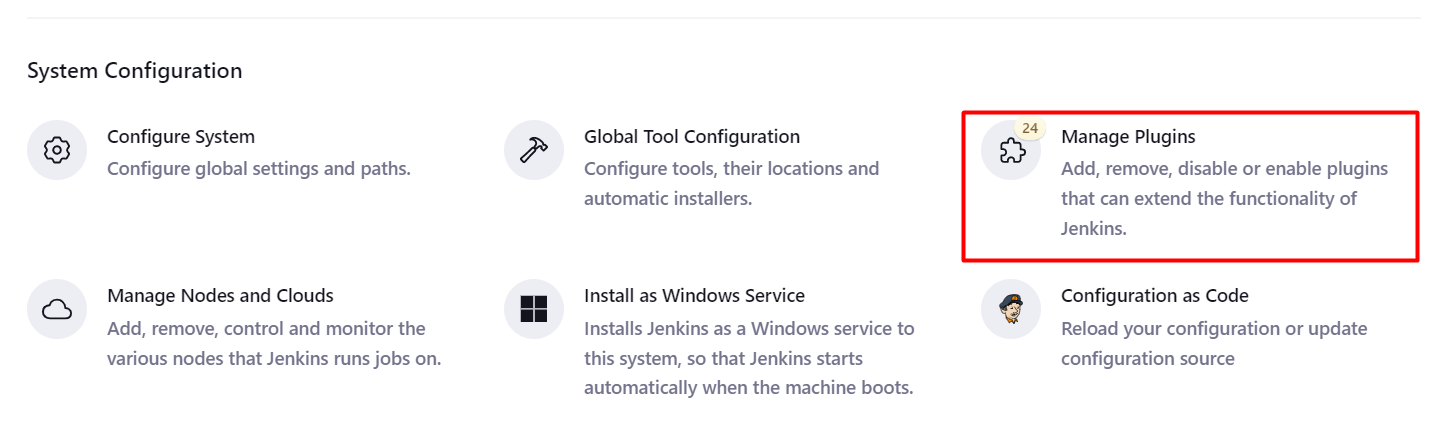This screenshot has height=439, width=1440.
Task: Click the Manage Plugins puzzle piece icon
Action: click(1011, 150)
